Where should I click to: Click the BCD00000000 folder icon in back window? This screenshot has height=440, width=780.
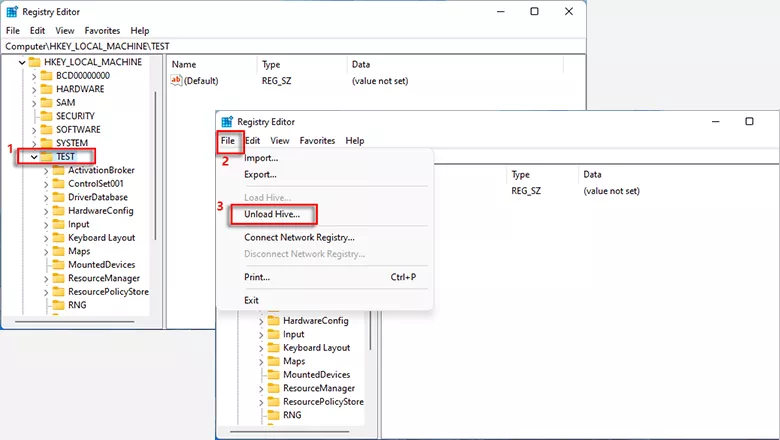(46, 76)
